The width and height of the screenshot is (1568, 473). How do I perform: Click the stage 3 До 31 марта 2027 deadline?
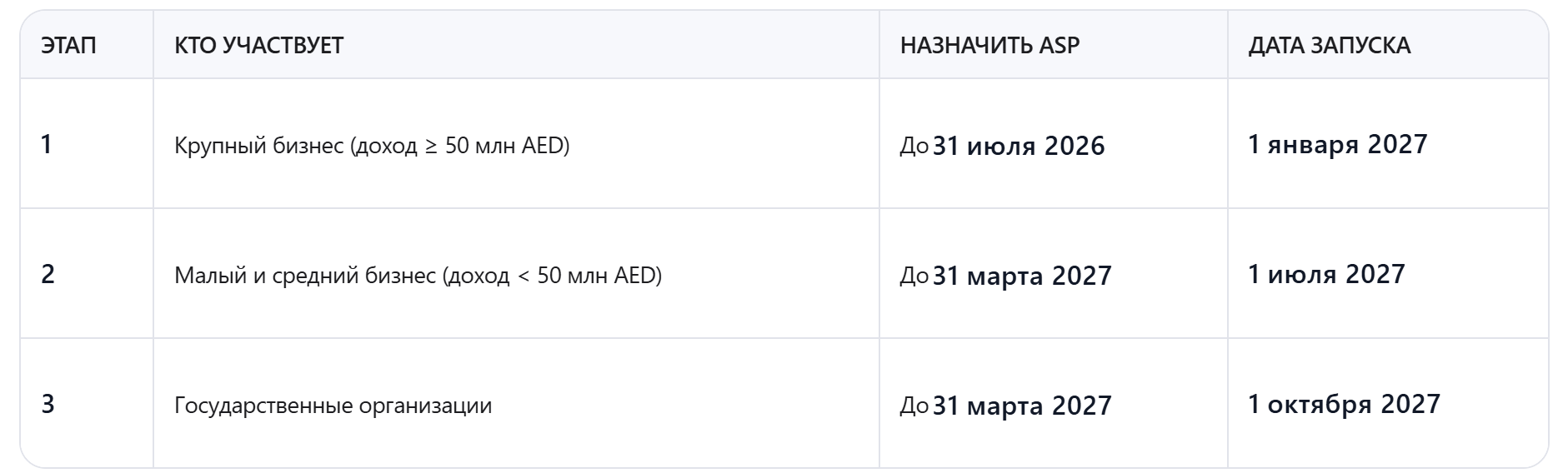point(1005,406)
